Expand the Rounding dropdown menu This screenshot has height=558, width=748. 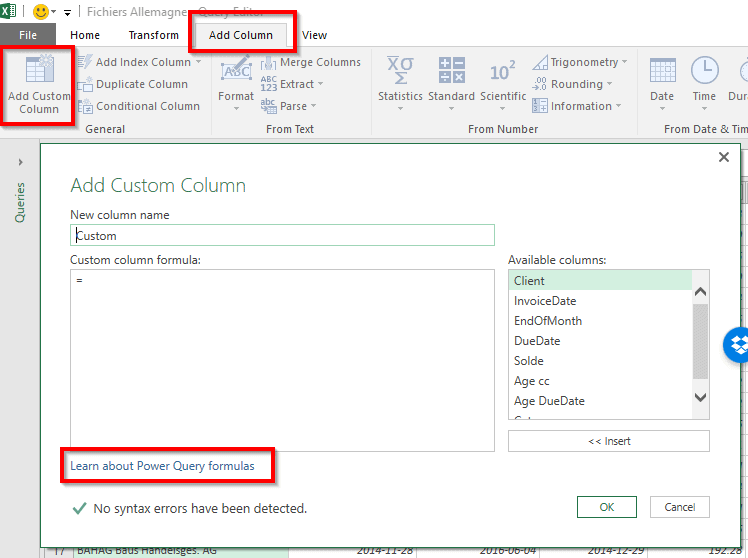click(610, 84)
